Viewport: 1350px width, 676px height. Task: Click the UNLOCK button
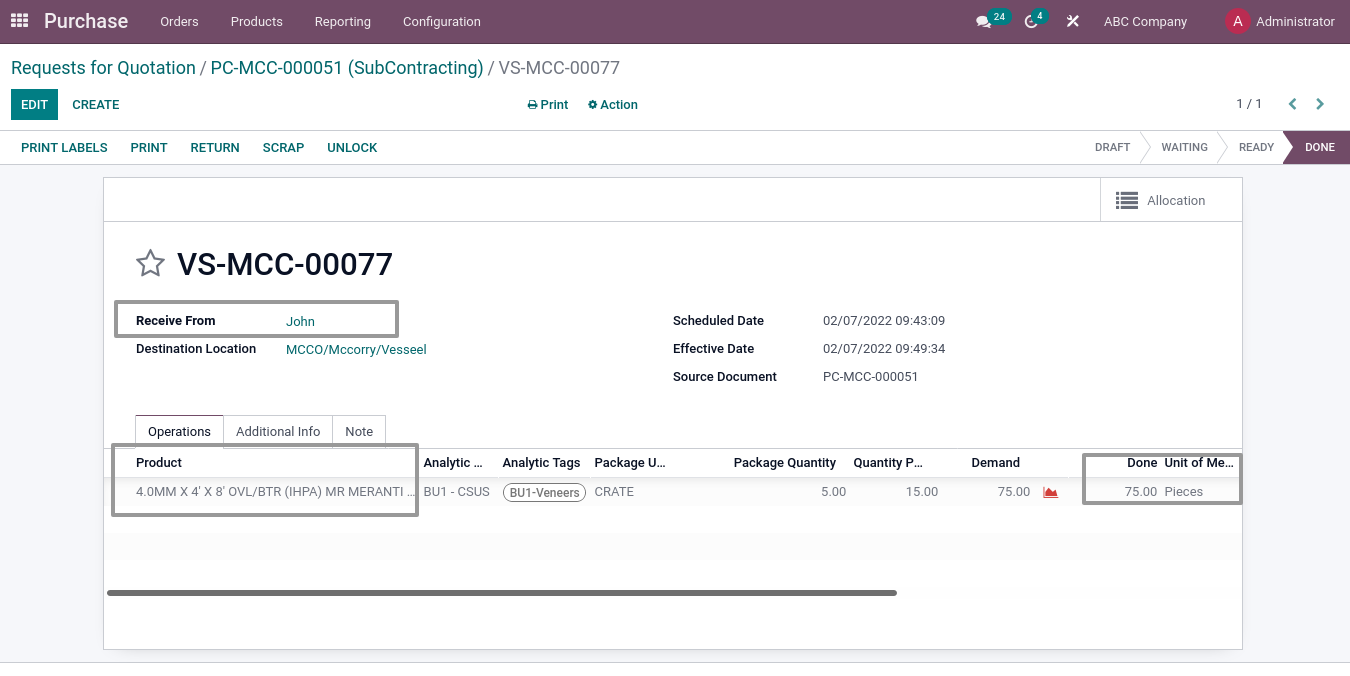click(352, 147)
